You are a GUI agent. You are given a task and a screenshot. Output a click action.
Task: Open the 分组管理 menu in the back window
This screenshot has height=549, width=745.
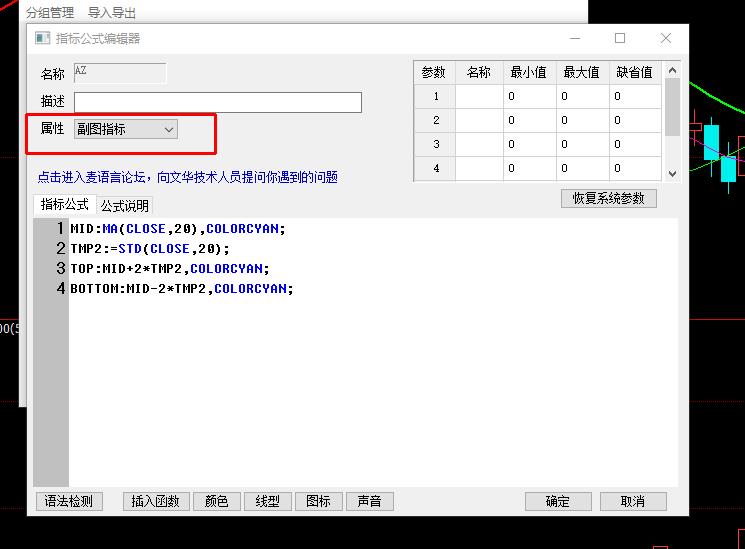(50, 12)
